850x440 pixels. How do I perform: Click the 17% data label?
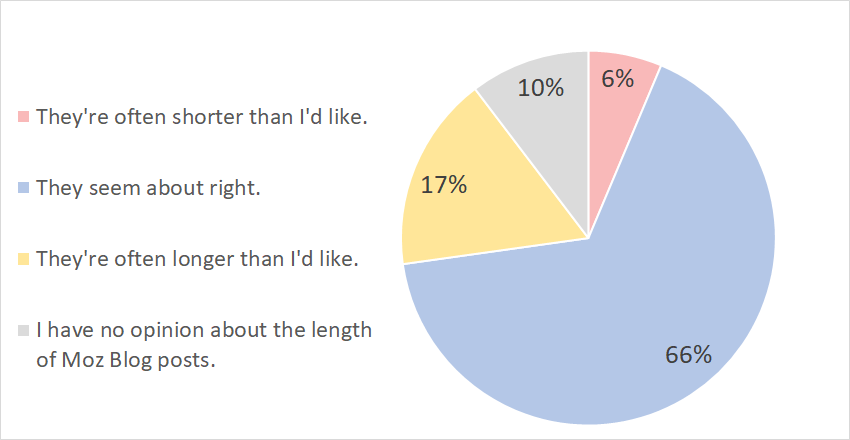click(445, 186)
